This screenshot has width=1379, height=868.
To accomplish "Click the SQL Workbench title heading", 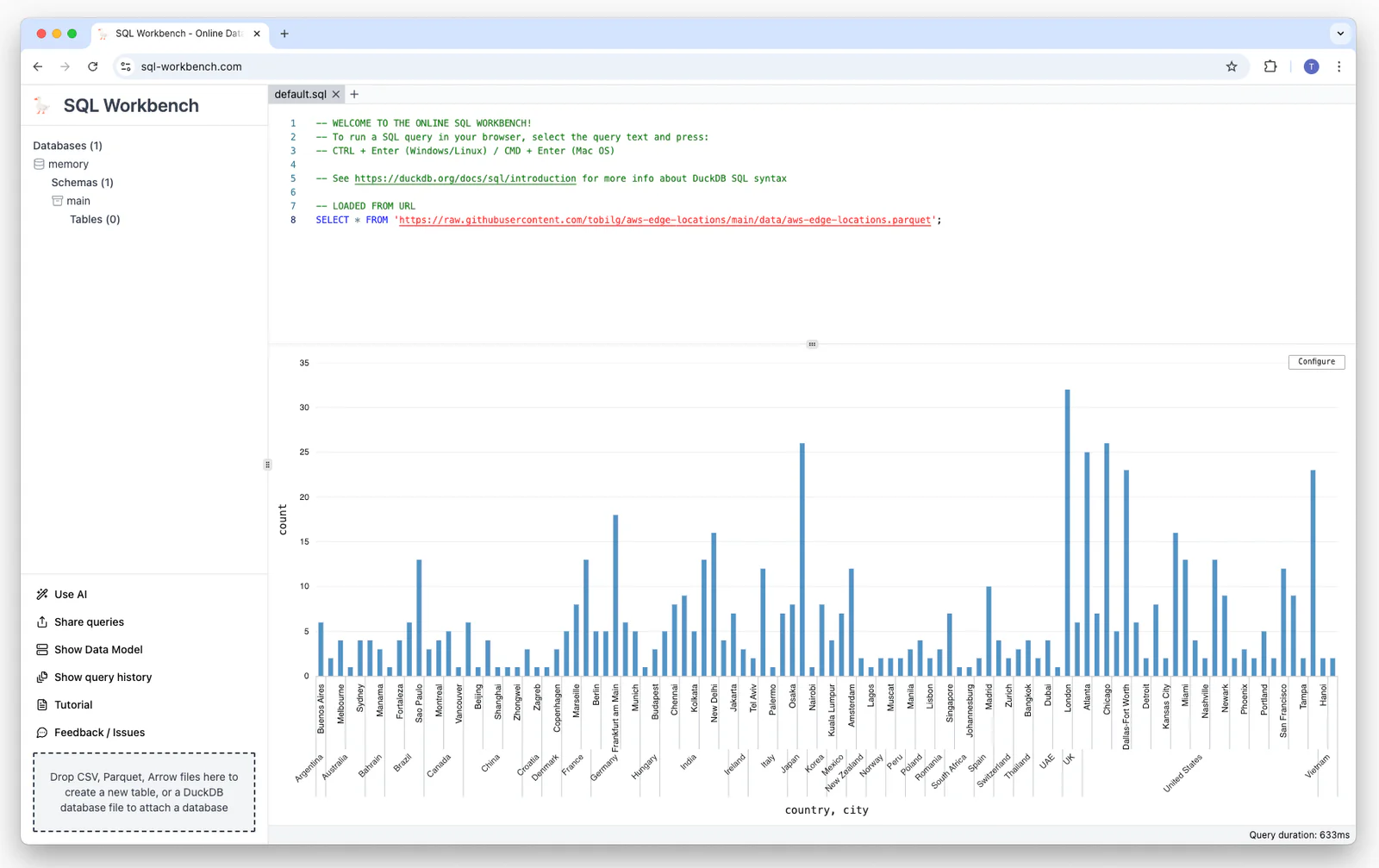I will pyautogui.click(x=131, y=105).
